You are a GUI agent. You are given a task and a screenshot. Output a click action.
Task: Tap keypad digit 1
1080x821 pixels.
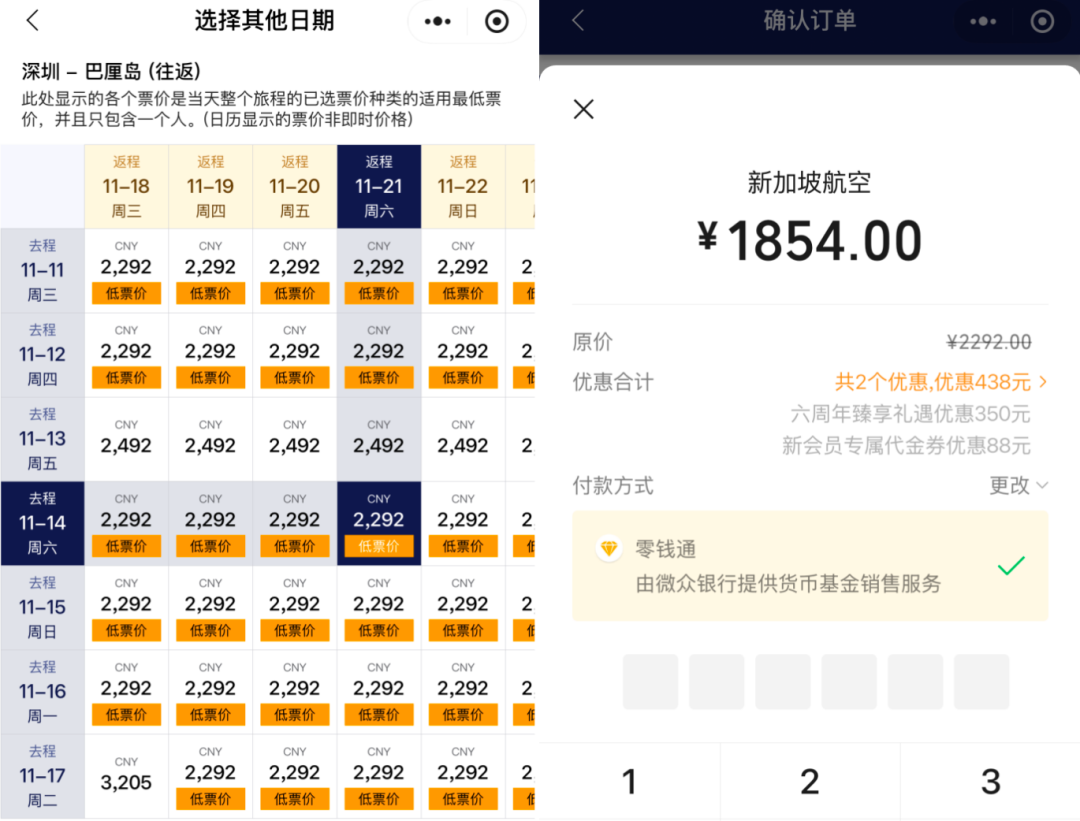pyautogui.click(x=630, y=782)
